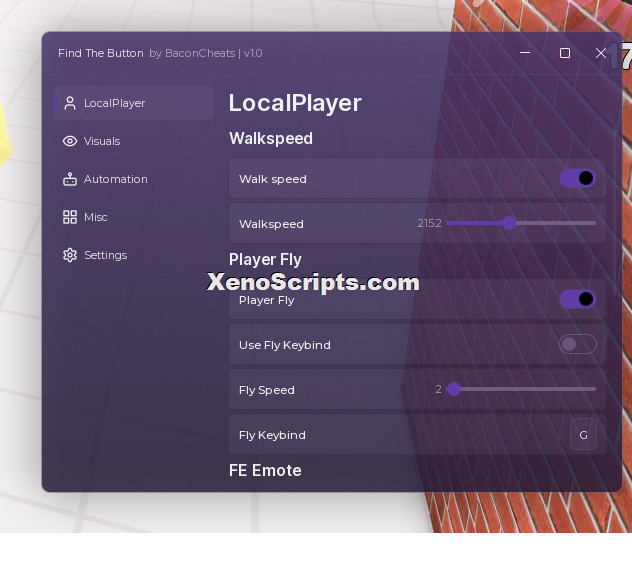Click the Fly Speed slider track
Image resolution: width=632 pixels, height=563 pixels.
click(521, 389)
